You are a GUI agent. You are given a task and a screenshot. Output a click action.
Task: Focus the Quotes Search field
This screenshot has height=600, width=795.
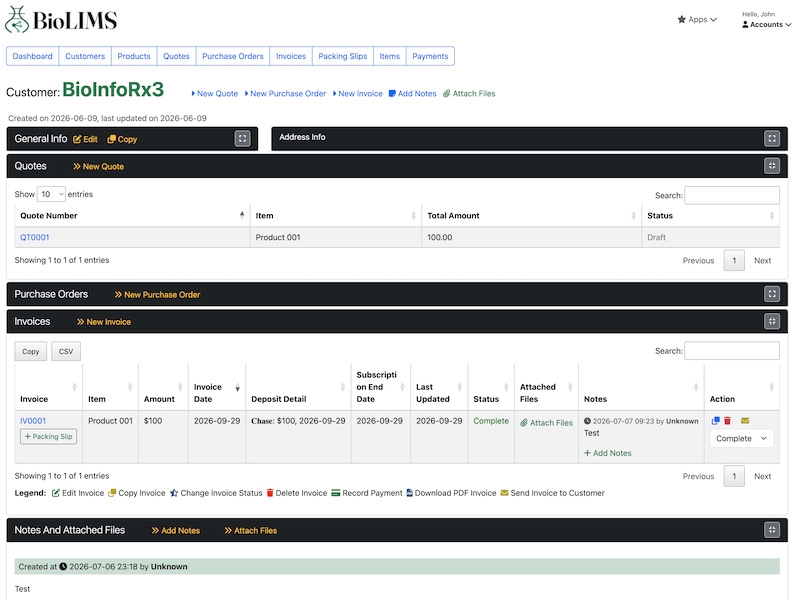click(x=732, y=195)
